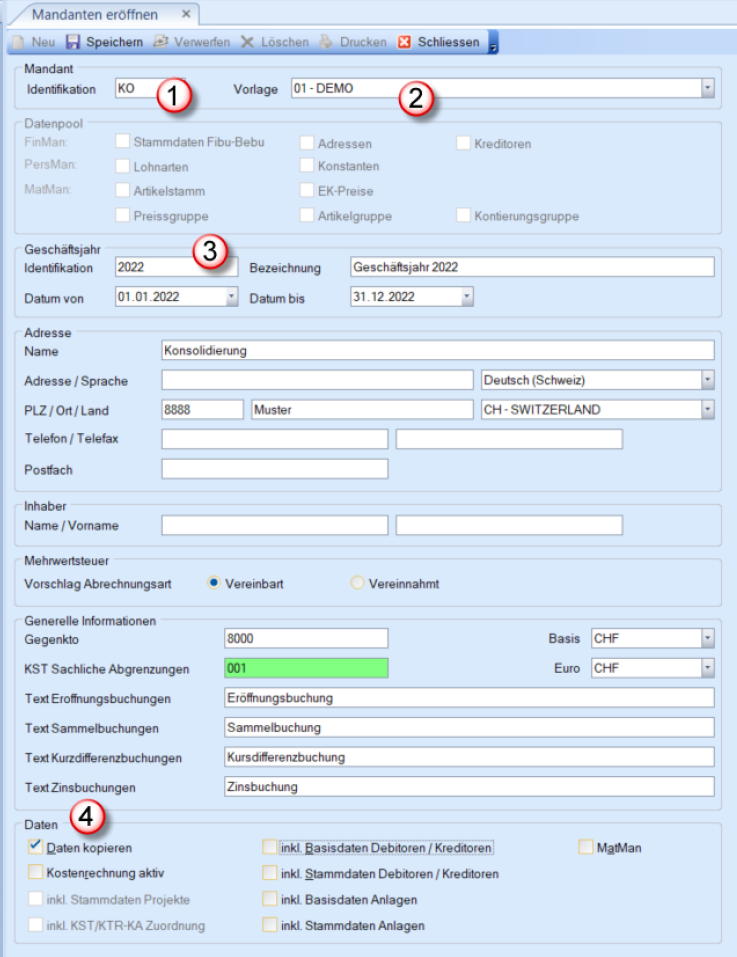Screen dimensions: 737x957
Task: Click the PLZ field 8888
Action: click(202, 410)
